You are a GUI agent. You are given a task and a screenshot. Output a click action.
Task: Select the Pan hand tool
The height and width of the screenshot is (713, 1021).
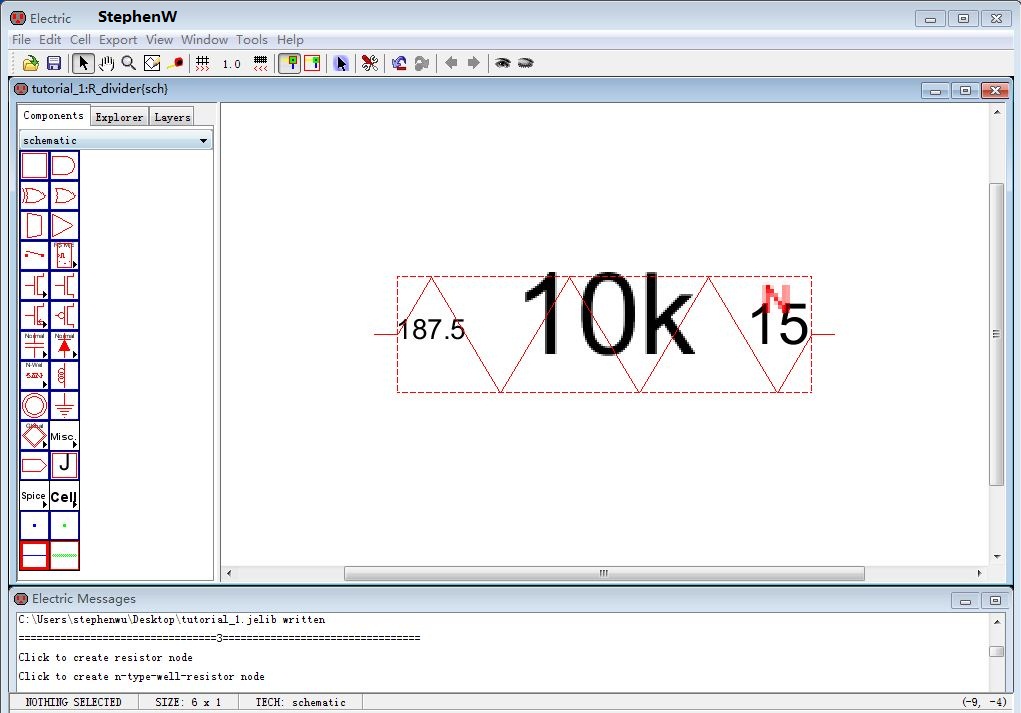(106, 63)
